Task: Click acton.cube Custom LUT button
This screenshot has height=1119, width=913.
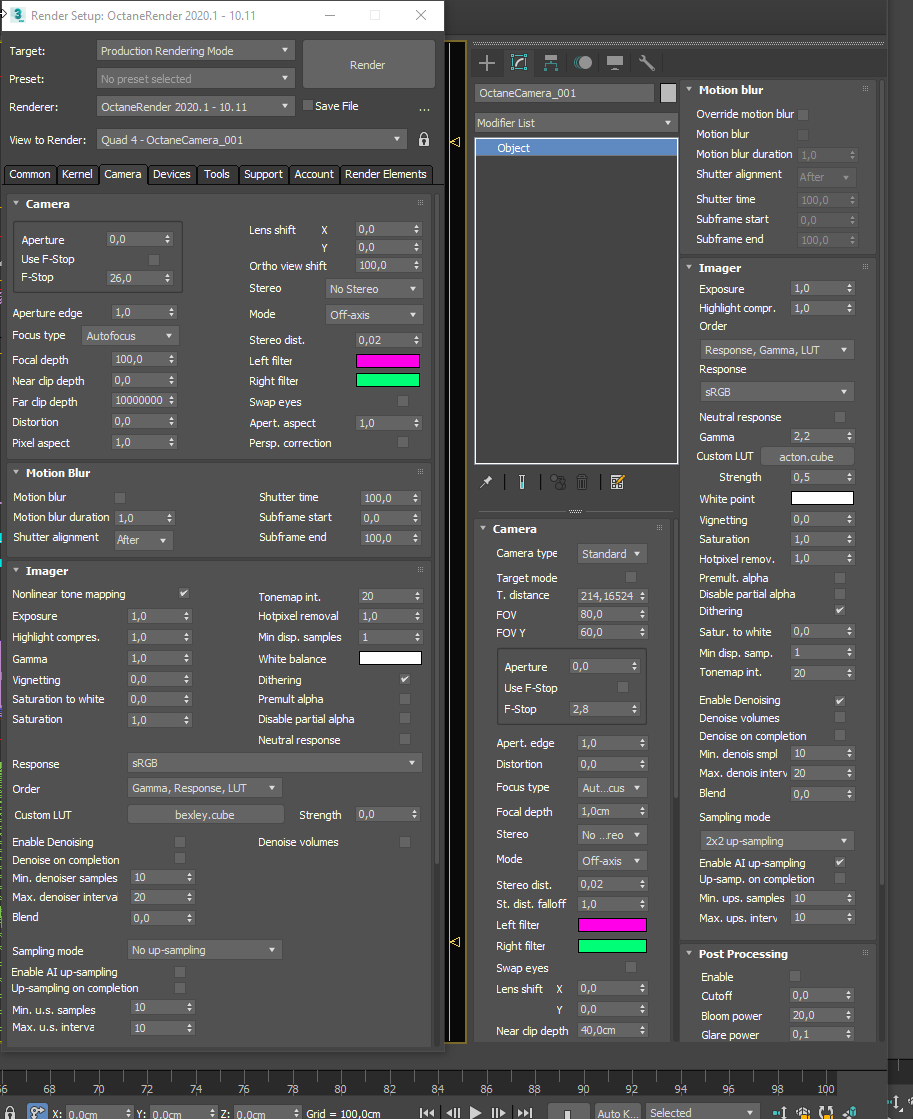Action: pos(807,457)
